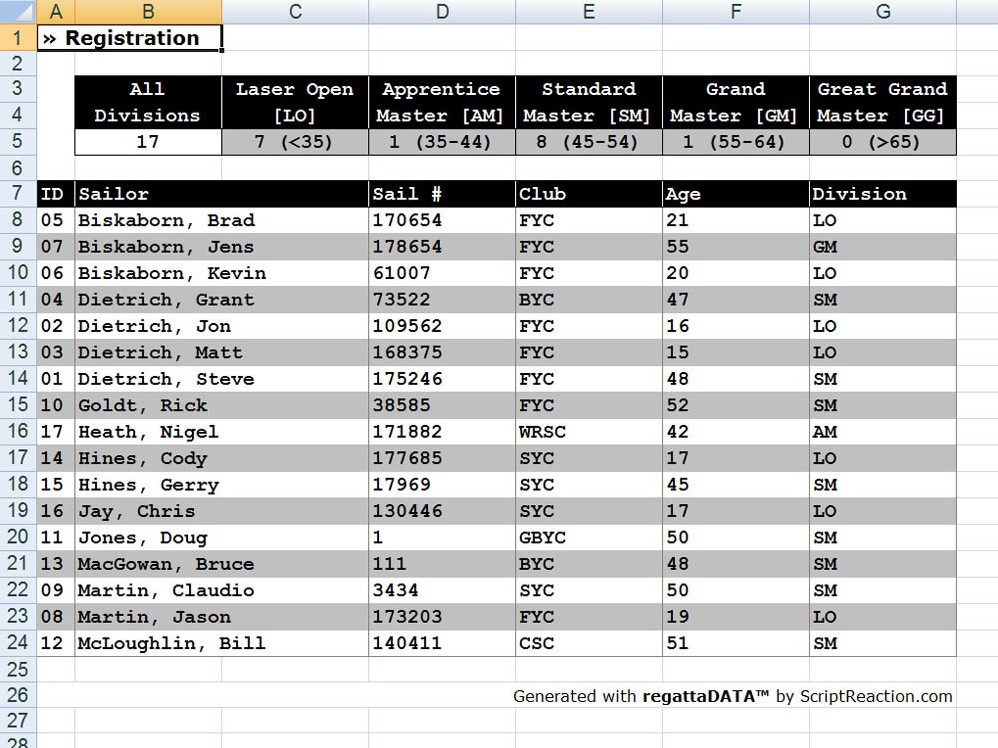Click sail number 109562
This screenshot has height=748, width=998.
[442, 326]
